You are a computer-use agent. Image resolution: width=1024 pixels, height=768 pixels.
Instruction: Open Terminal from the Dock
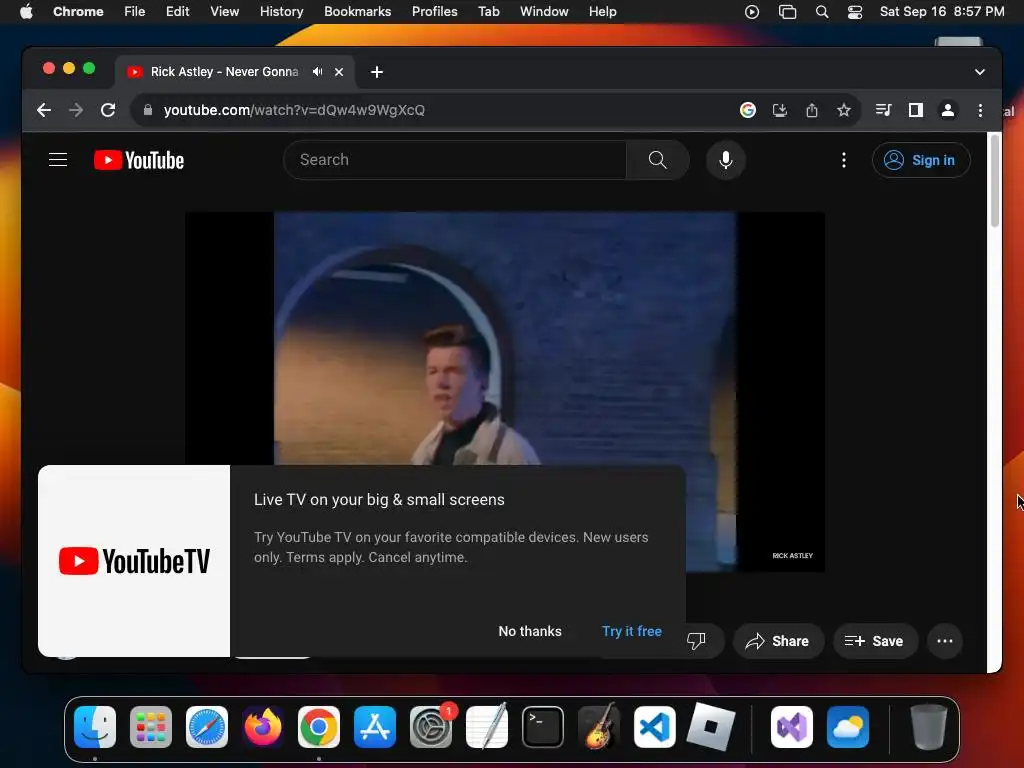(x=543, y=726)
